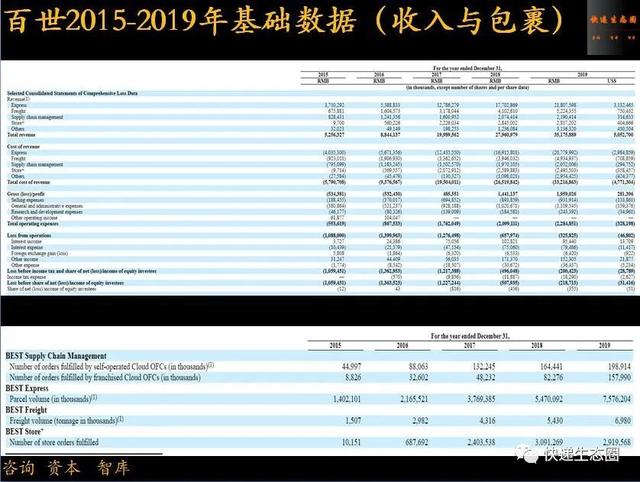
Task: Click the 2018 column header in lower table
Action: pyautogui.click(x=537, y=346)
